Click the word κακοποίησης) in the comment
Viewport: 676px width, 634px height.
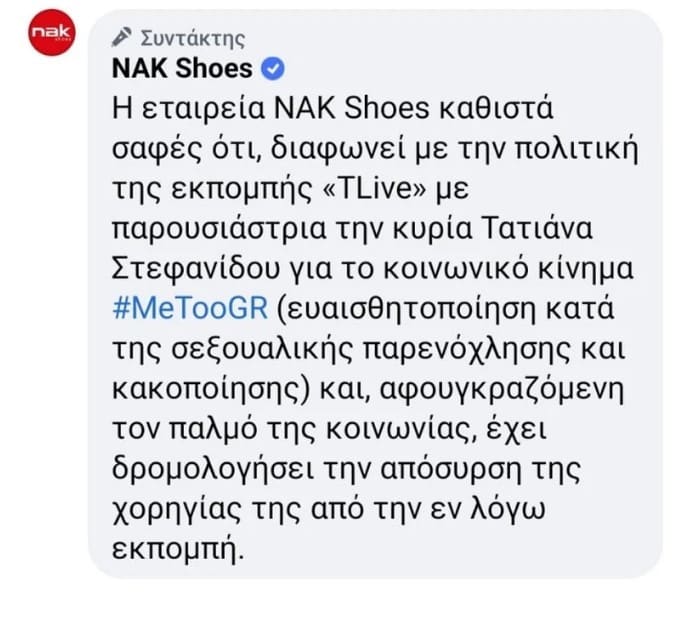coord(211,389)
